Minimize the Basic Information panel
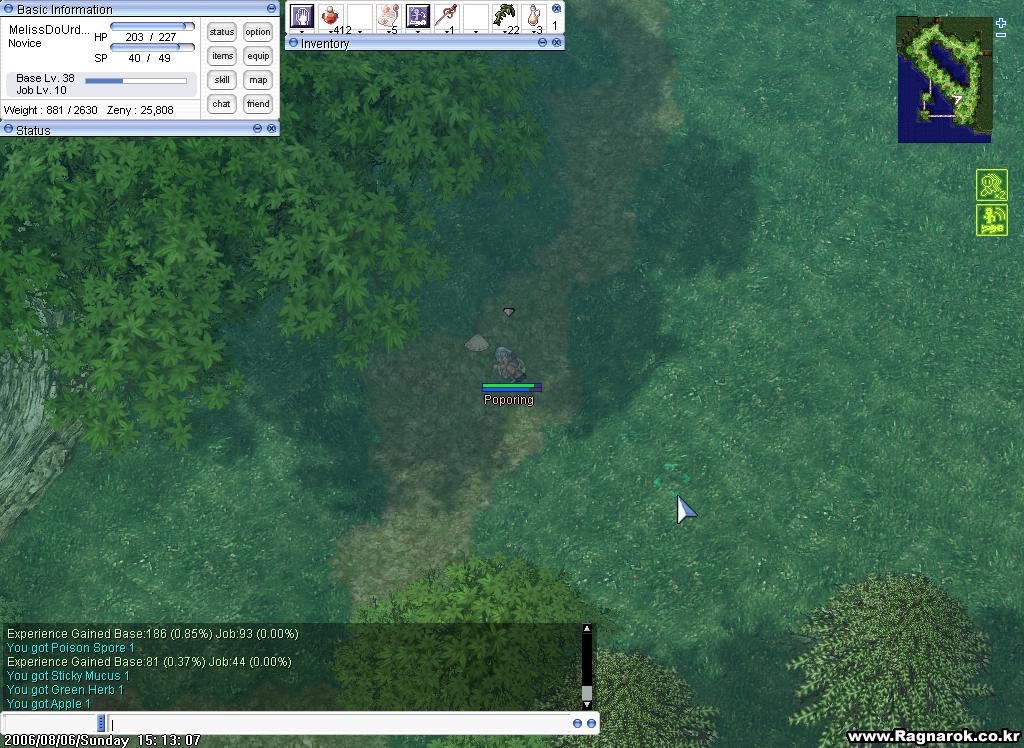The image size is (1024, 748). coord(272,8)
